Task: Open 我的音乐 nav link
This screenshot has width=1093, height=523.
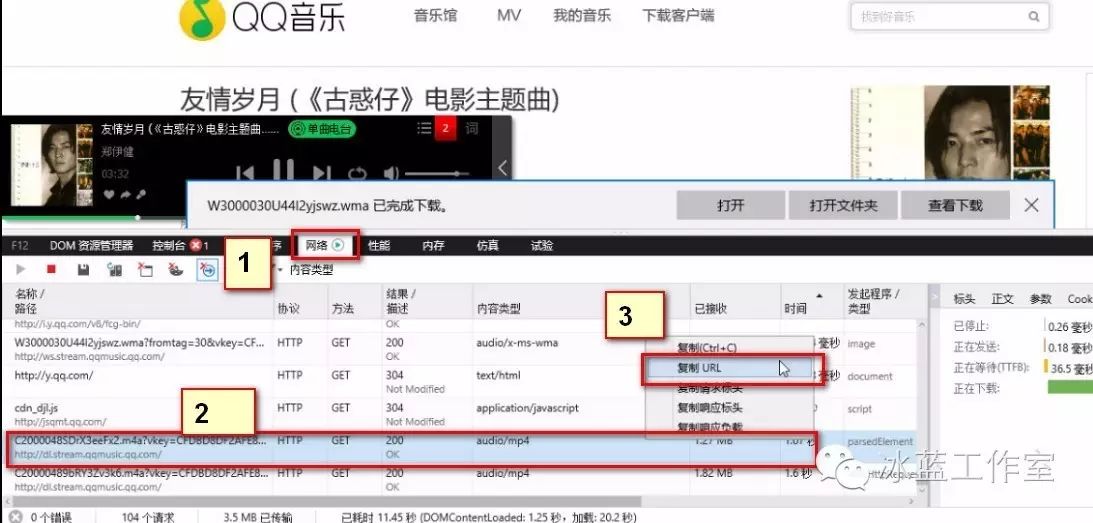Action: click(582, 16)
